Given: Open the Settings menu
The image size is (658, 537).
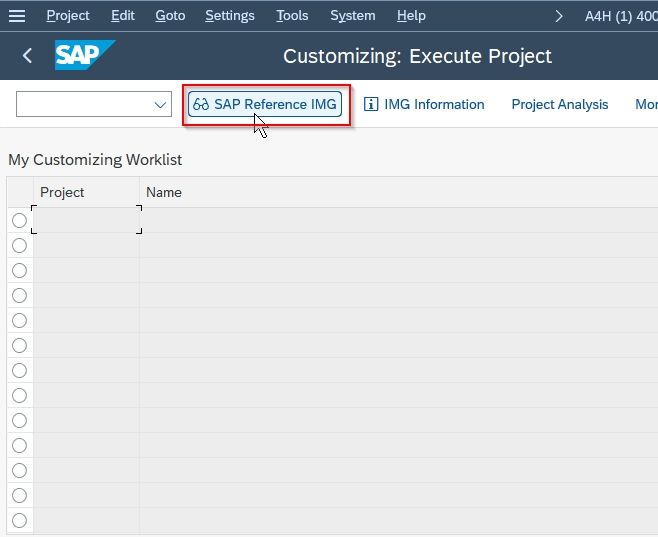Looking at the screenshot, I should 230,16.
